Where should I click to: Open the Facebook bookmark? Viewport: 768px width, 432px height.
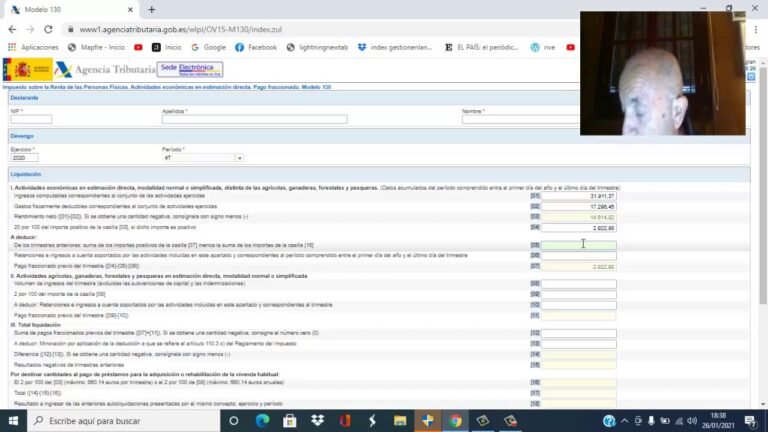256,47
